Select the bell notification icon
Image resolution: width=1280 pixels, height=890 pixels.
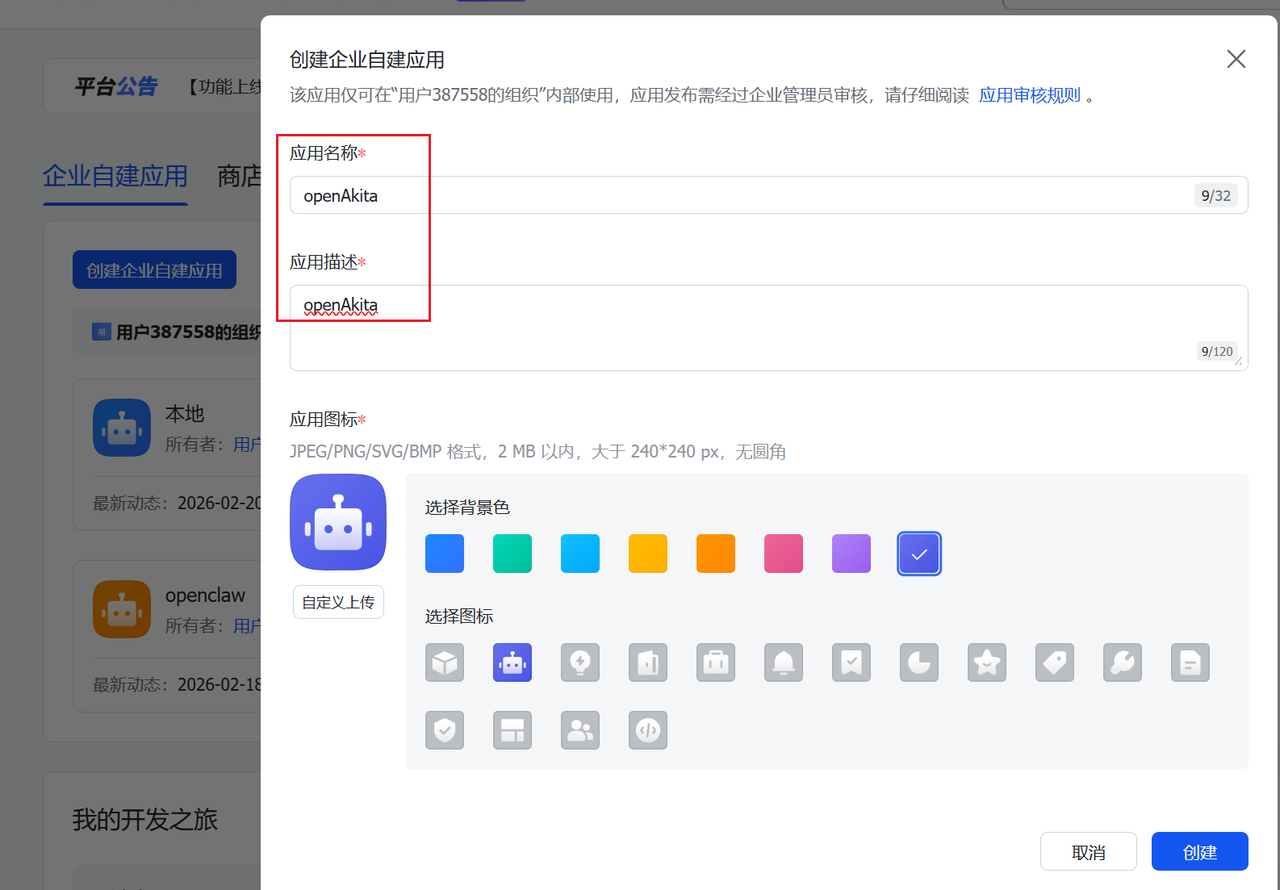click(783, 662)
